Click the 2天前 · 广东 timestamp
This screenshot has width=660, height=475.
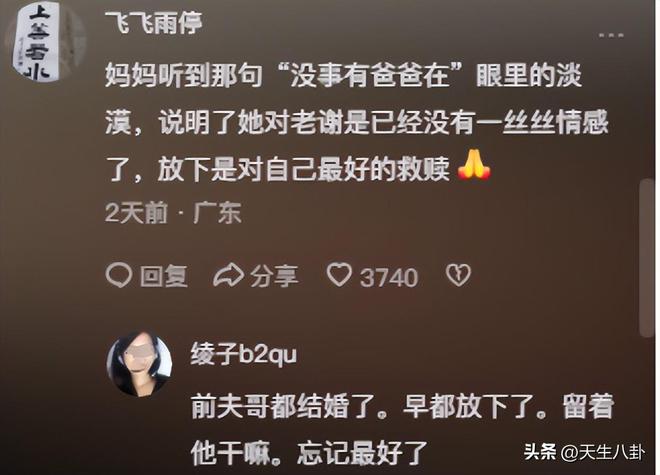tap(173, 213)
